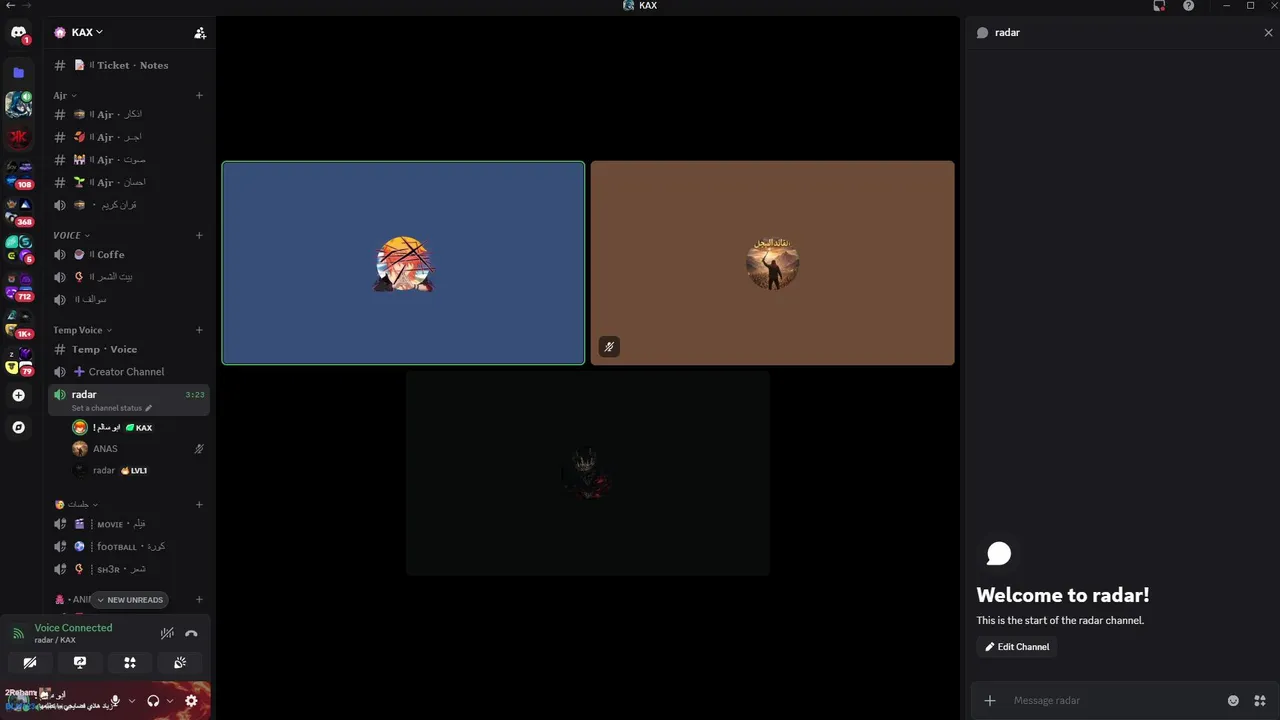Select radar voice channel row
Viewport: 1280px width, 720px height.
(x=129, y=400)
